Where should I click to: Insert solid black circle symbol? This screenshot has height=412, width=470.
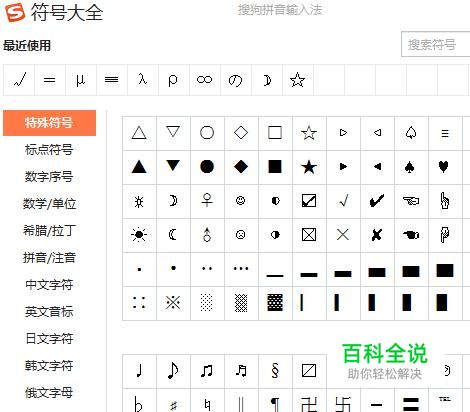[207, 166]
